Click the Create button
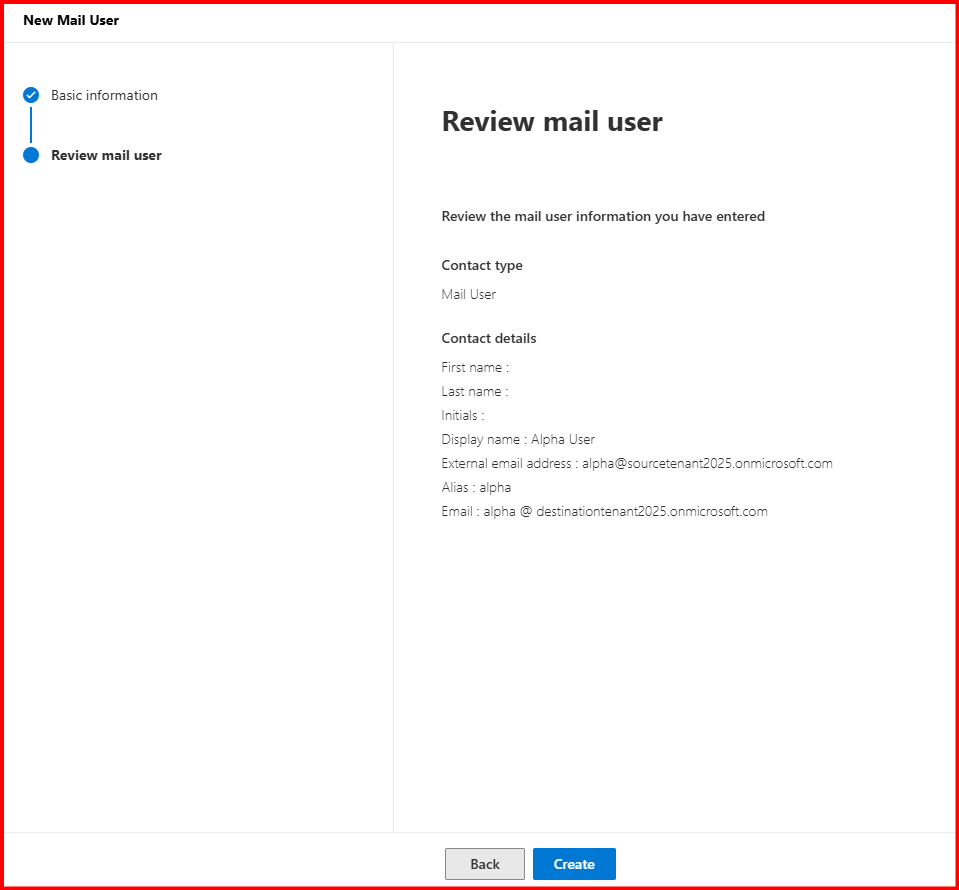The width and height of the screenshot is (959, 890). pos(574,864)
